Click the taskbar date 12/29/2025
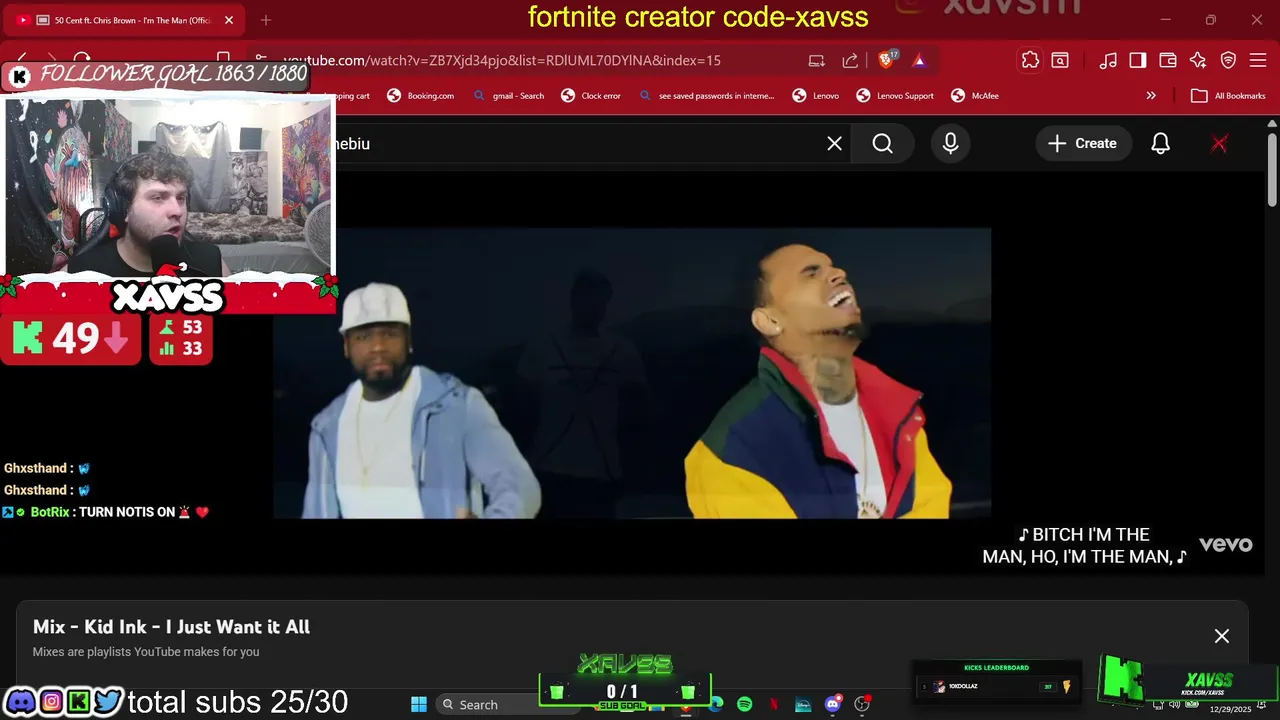 (x=1230, y=709)
